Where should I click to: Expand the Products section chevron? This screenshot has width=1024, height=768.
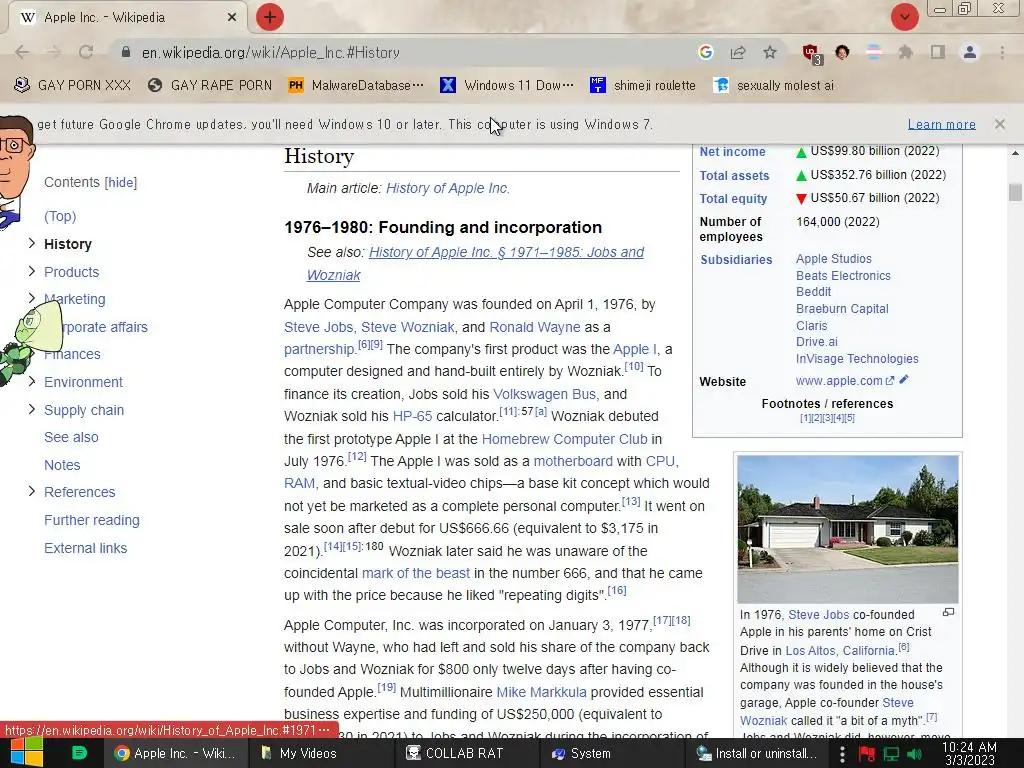31,271
